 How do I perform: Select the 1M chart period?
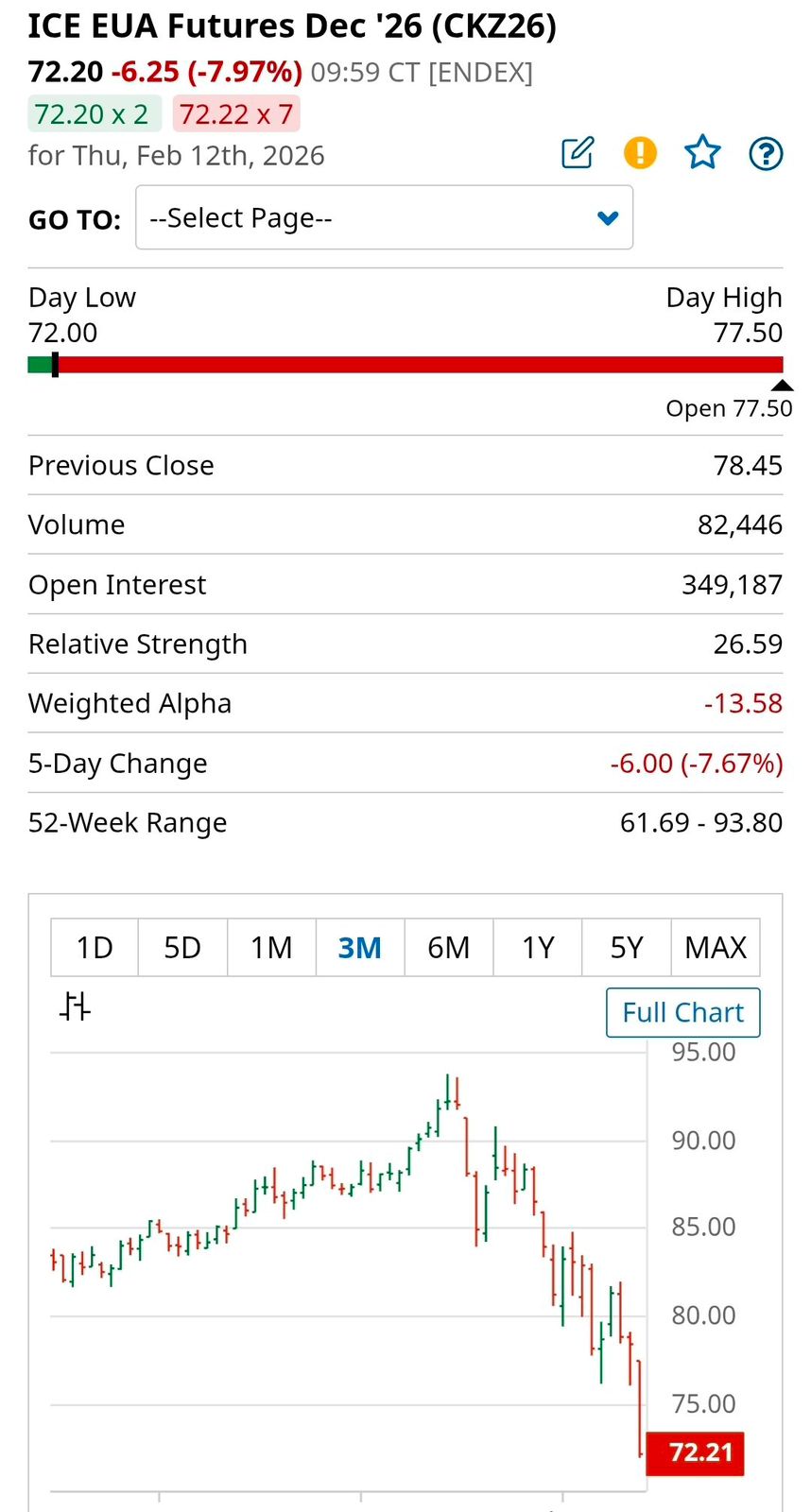click(x=271, y=947)
